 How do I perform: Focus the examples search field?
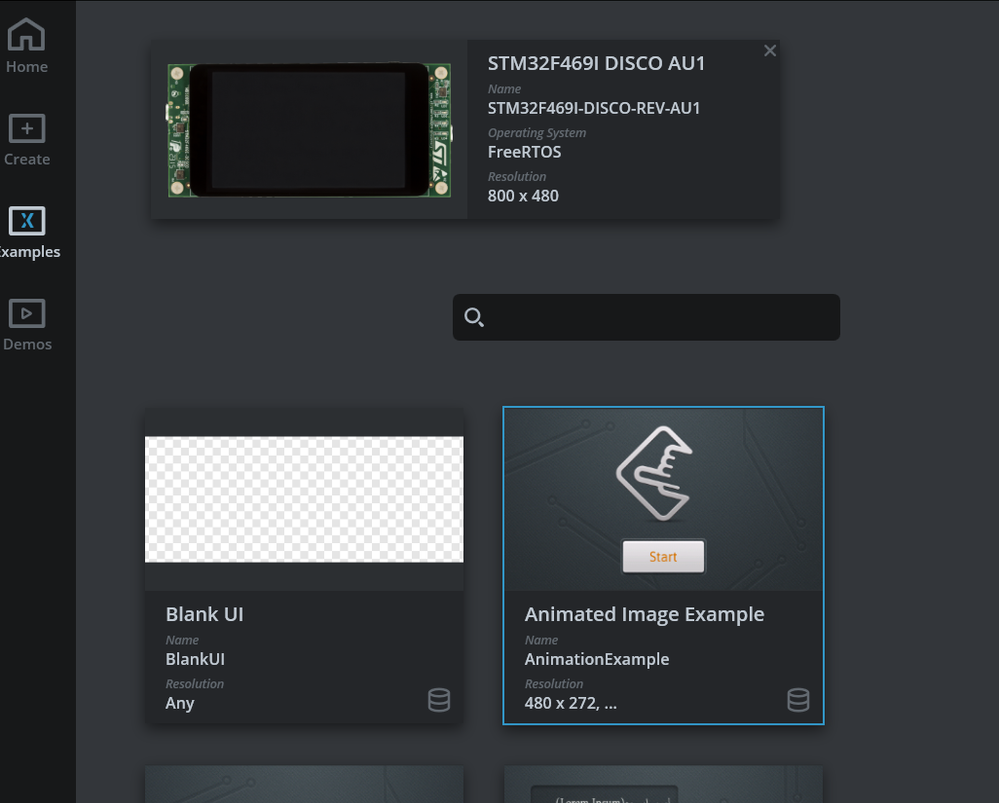(x=646, y=317)
